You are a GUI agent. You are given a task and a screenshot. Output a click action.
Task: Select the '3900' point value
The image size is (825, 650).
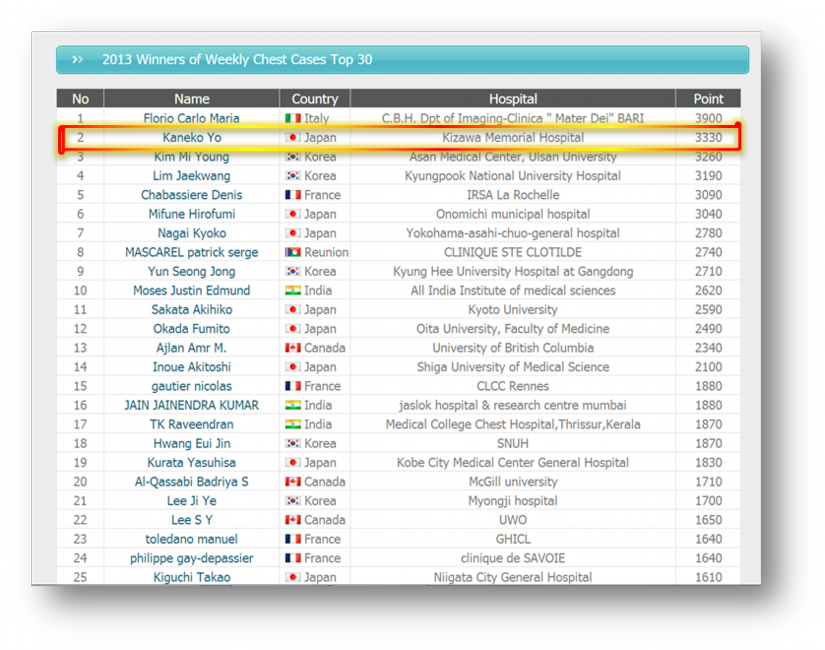coord(708,118)
